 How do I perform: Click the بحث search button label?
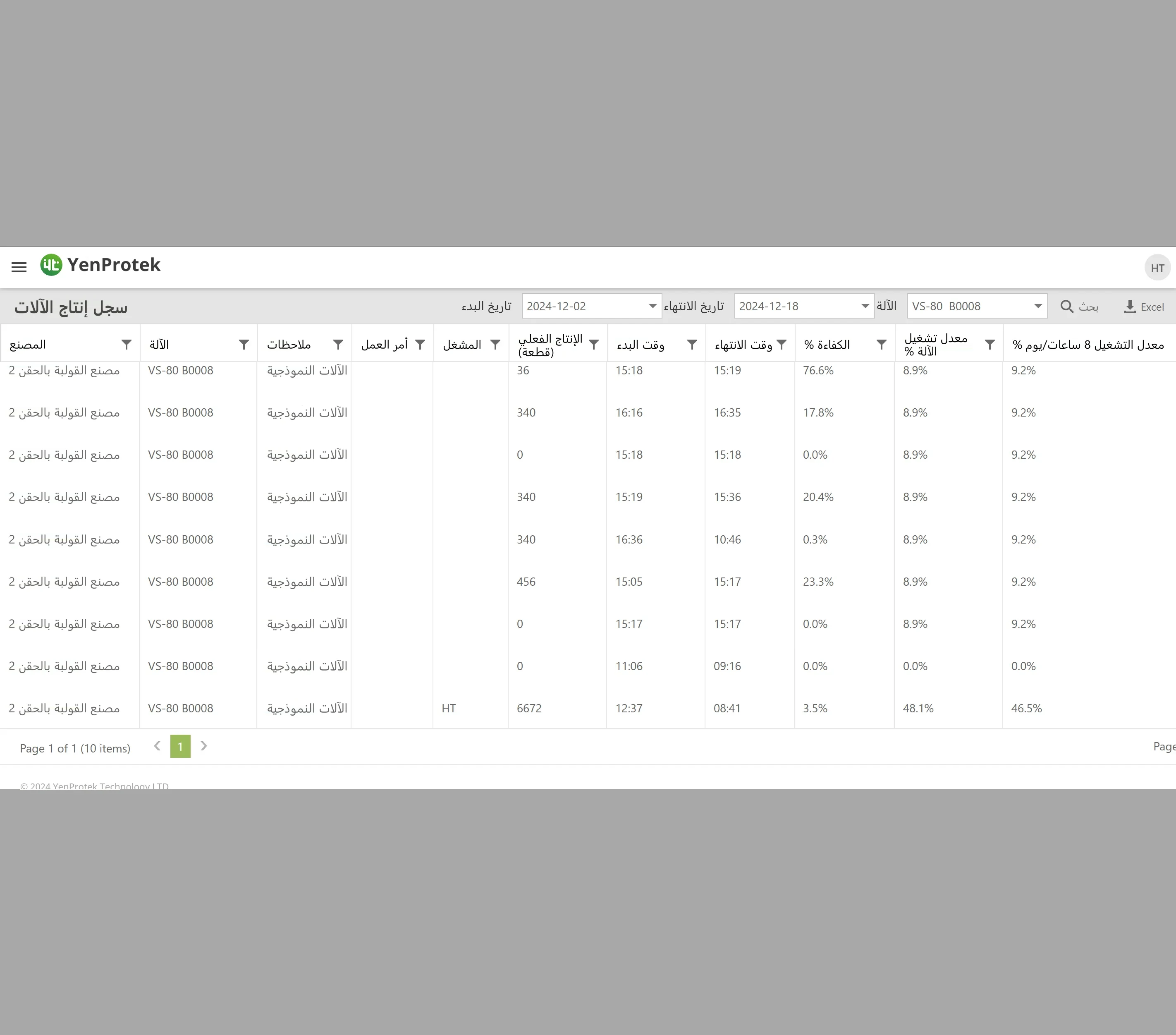[x=1089, y=307]
